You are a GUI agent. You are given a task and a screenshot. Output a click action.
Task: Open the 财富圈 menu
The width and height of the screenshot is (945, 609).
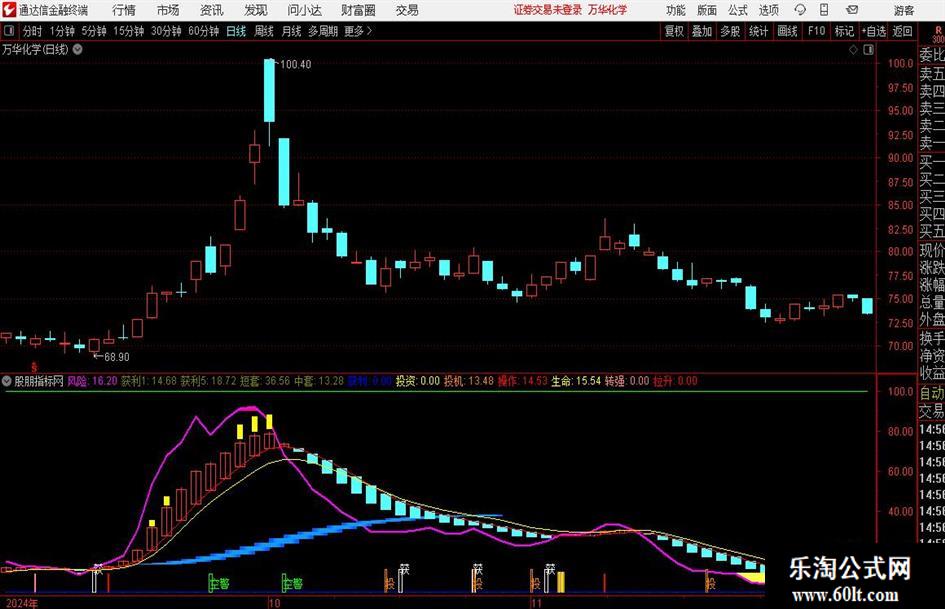pyautogui.click(x=358, y=10)
